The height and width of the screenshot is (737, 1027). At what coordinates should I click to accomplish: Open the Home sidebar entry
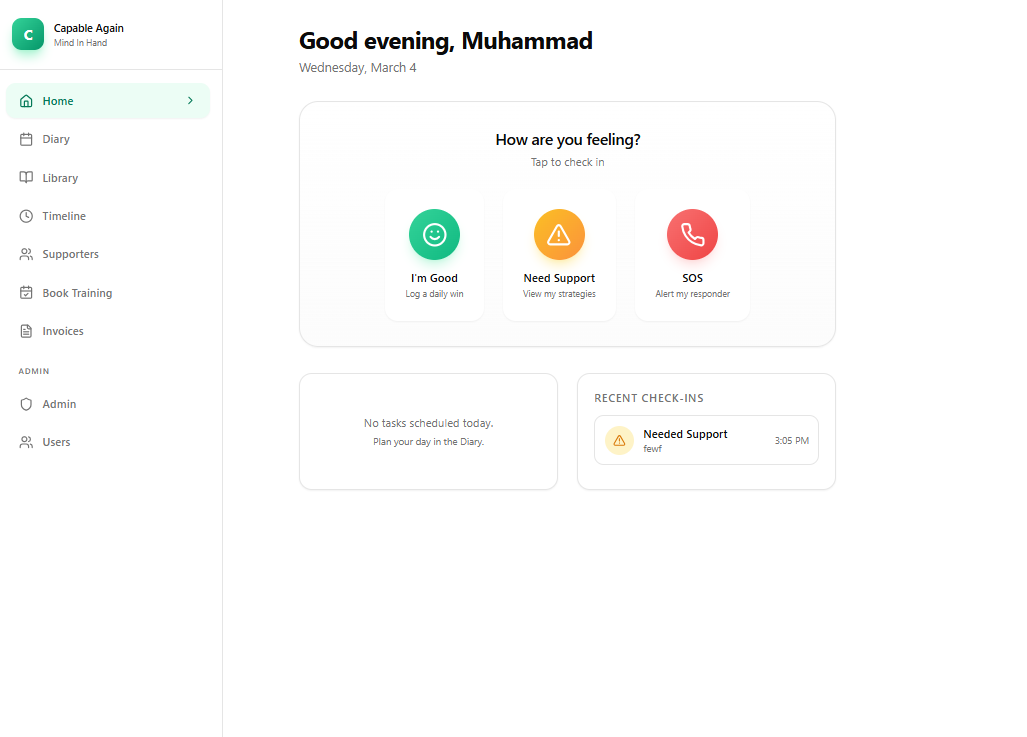(x=58, y=100)
